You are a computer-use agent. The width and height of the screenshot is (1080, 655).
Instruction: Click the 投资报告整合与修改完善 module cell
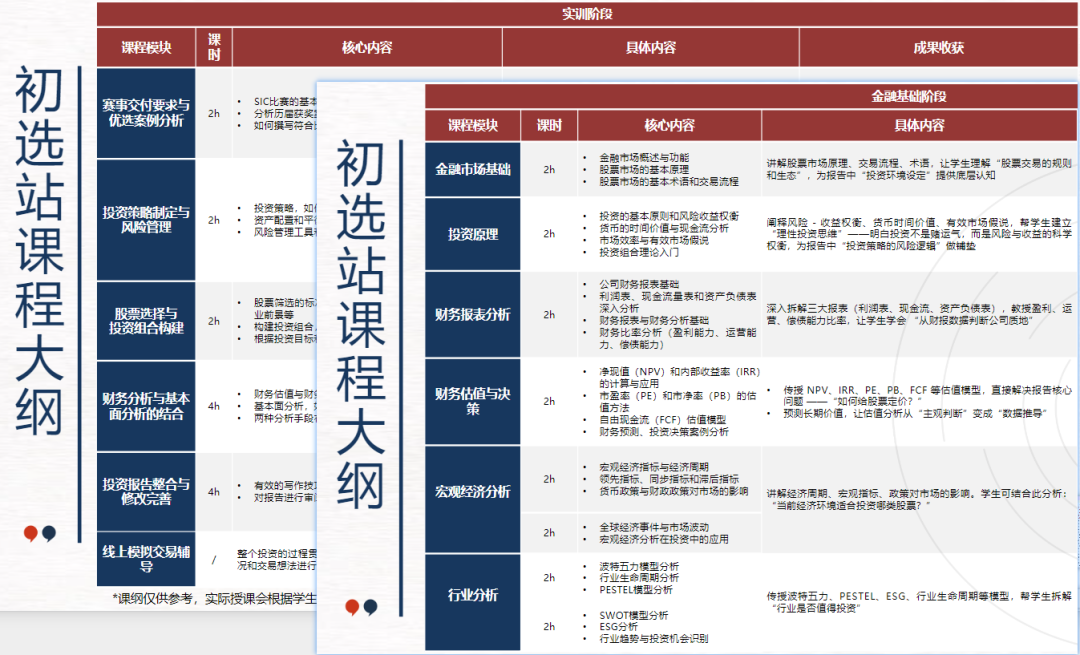click(x=145, y=491)
